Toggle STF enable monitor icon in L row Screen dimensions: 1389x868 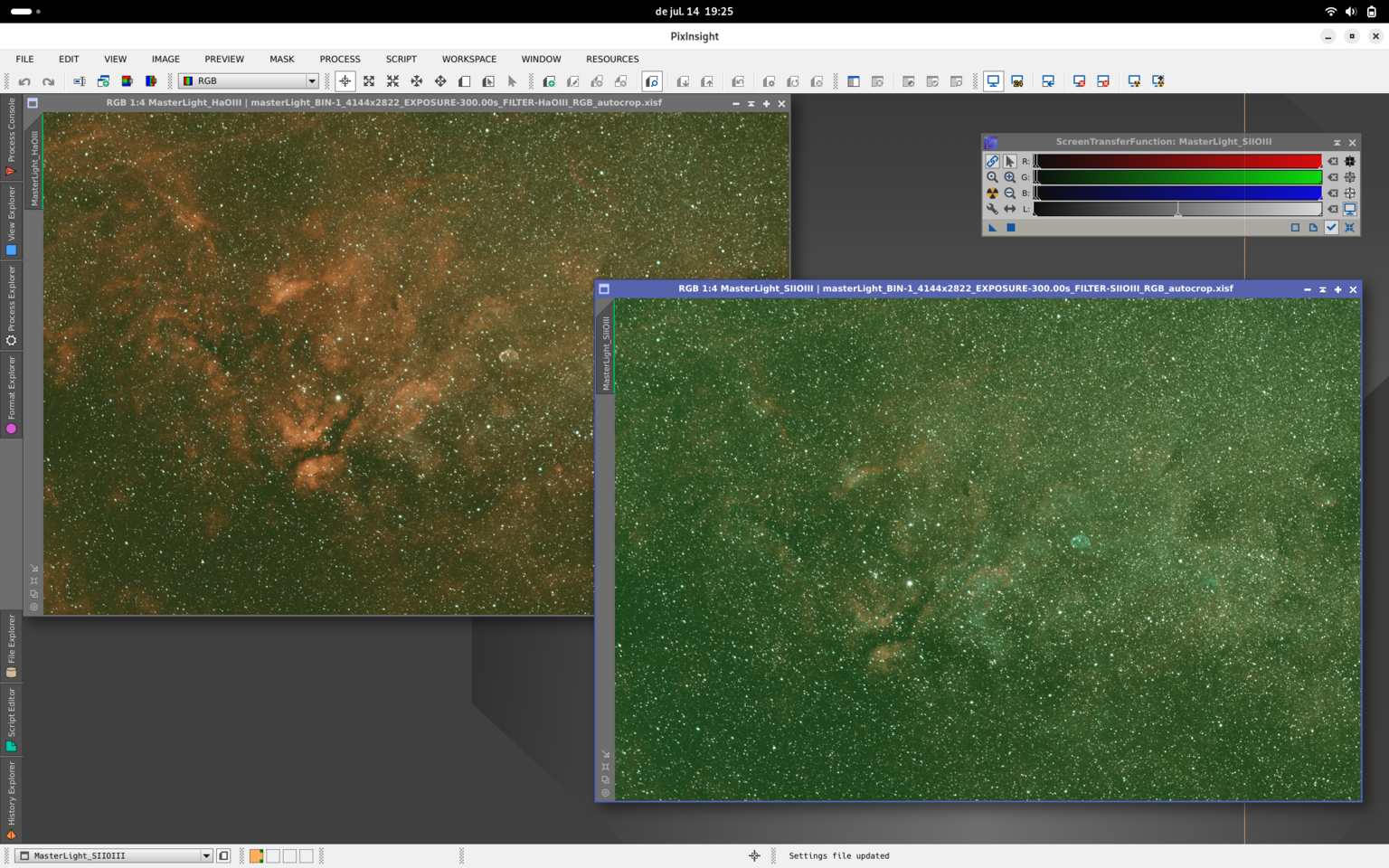1350,209
